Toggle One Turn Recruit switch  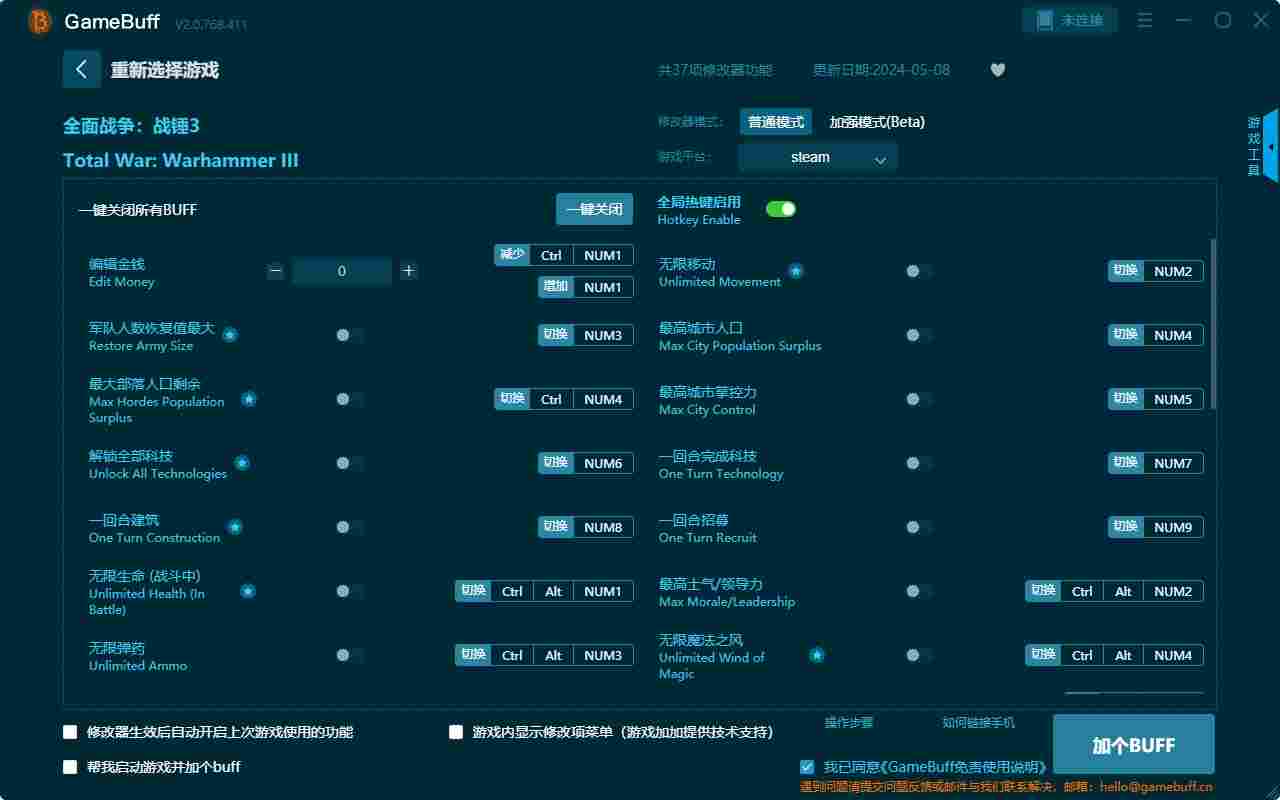click(x=919, y=527)
